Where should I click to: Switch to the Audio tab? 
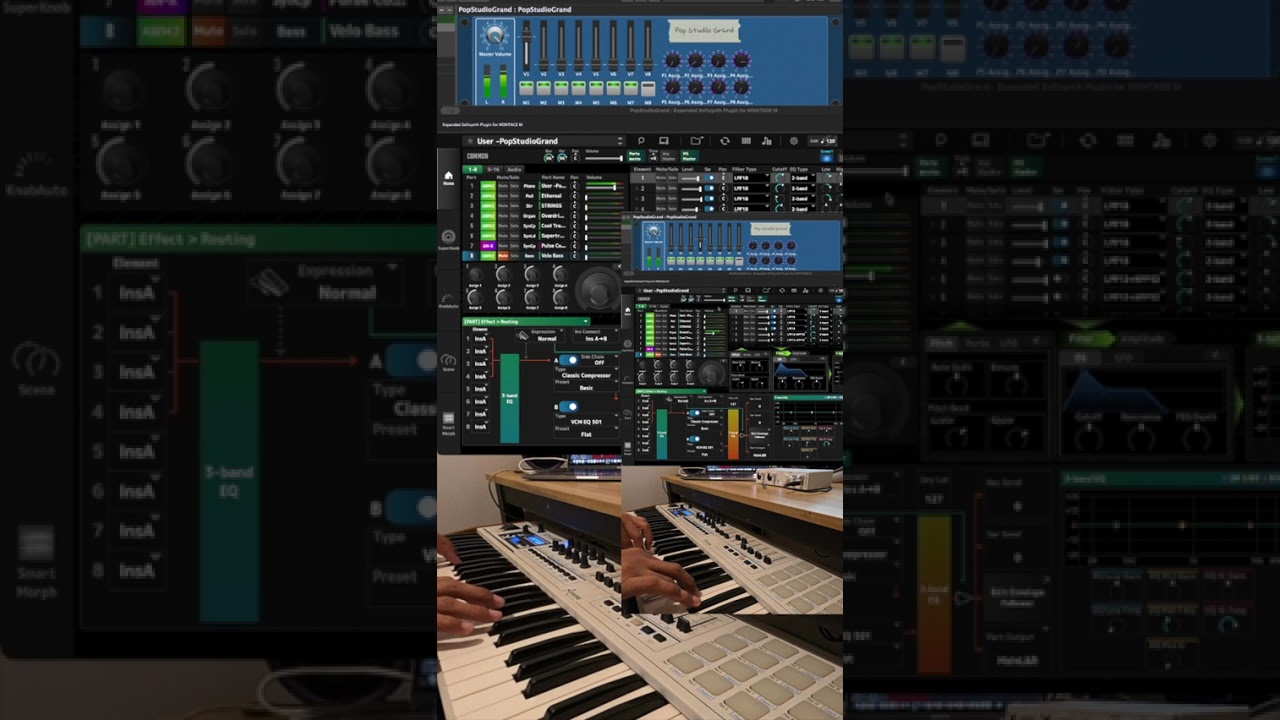[514, 169]
